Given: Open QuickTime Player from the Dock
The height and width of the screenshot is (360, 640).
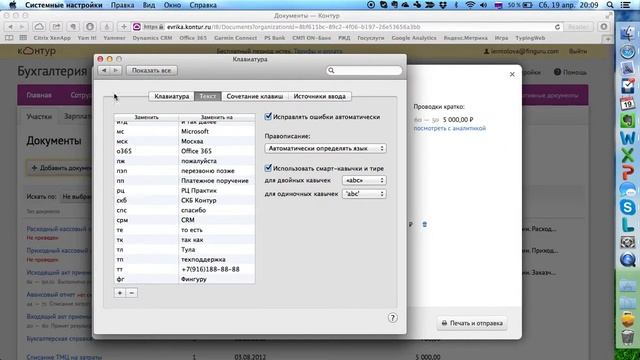Looking at the screenshot, I should point(627,259).
